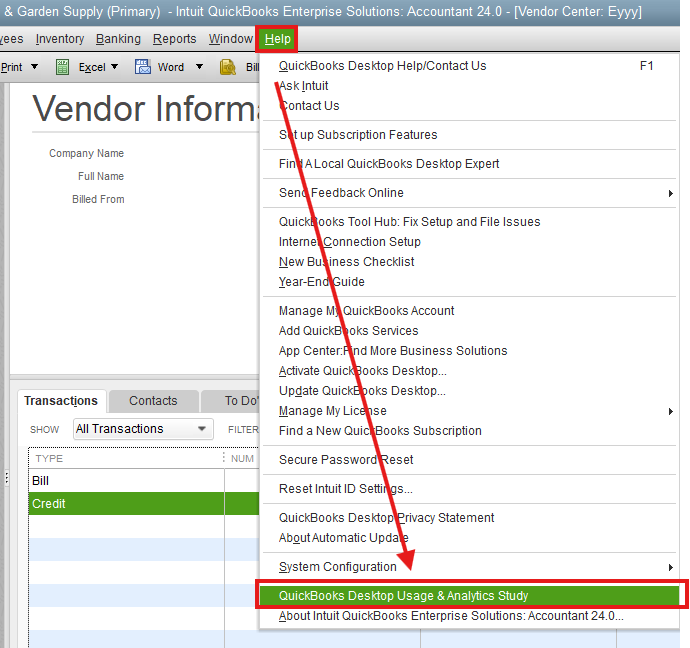Screen dimensions: 690x648
Task: Click the Billed From field label
Action: coord(98,199)
